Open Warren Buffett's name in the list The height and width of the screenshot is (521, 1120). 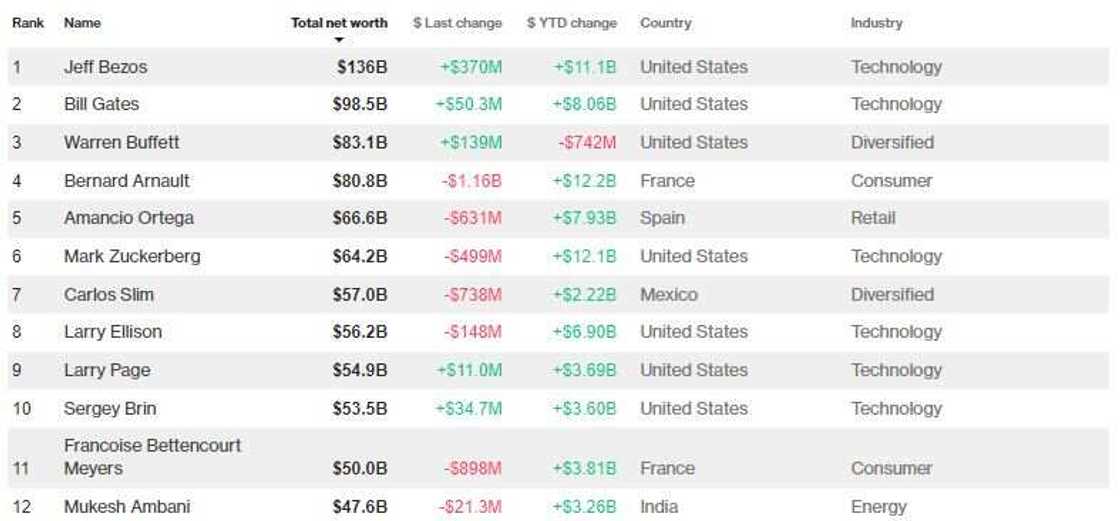pos(121,142)
